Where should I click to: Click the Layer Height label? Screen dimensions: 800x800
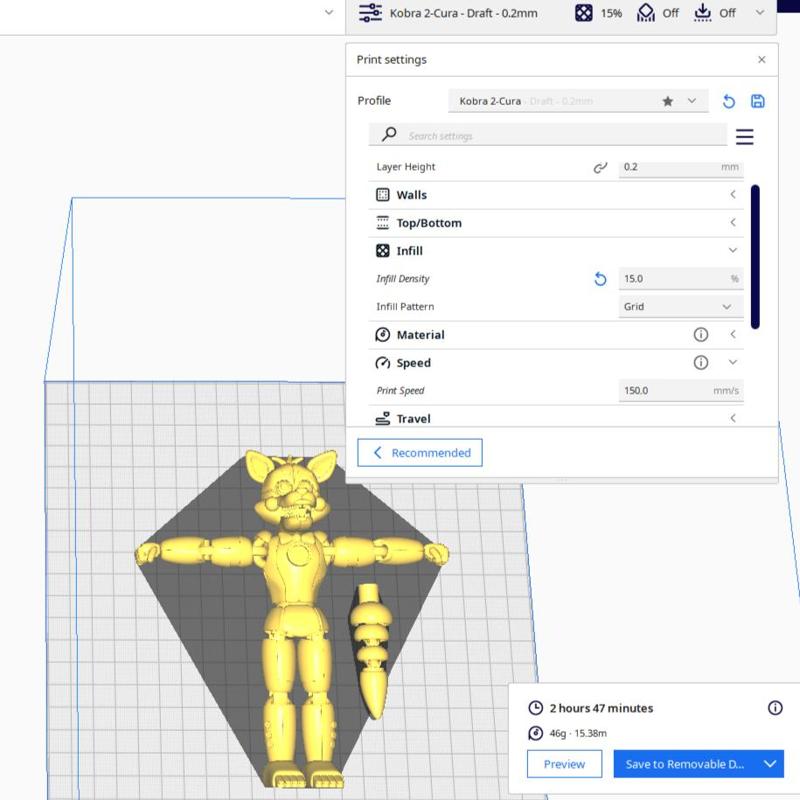point(406,167)
